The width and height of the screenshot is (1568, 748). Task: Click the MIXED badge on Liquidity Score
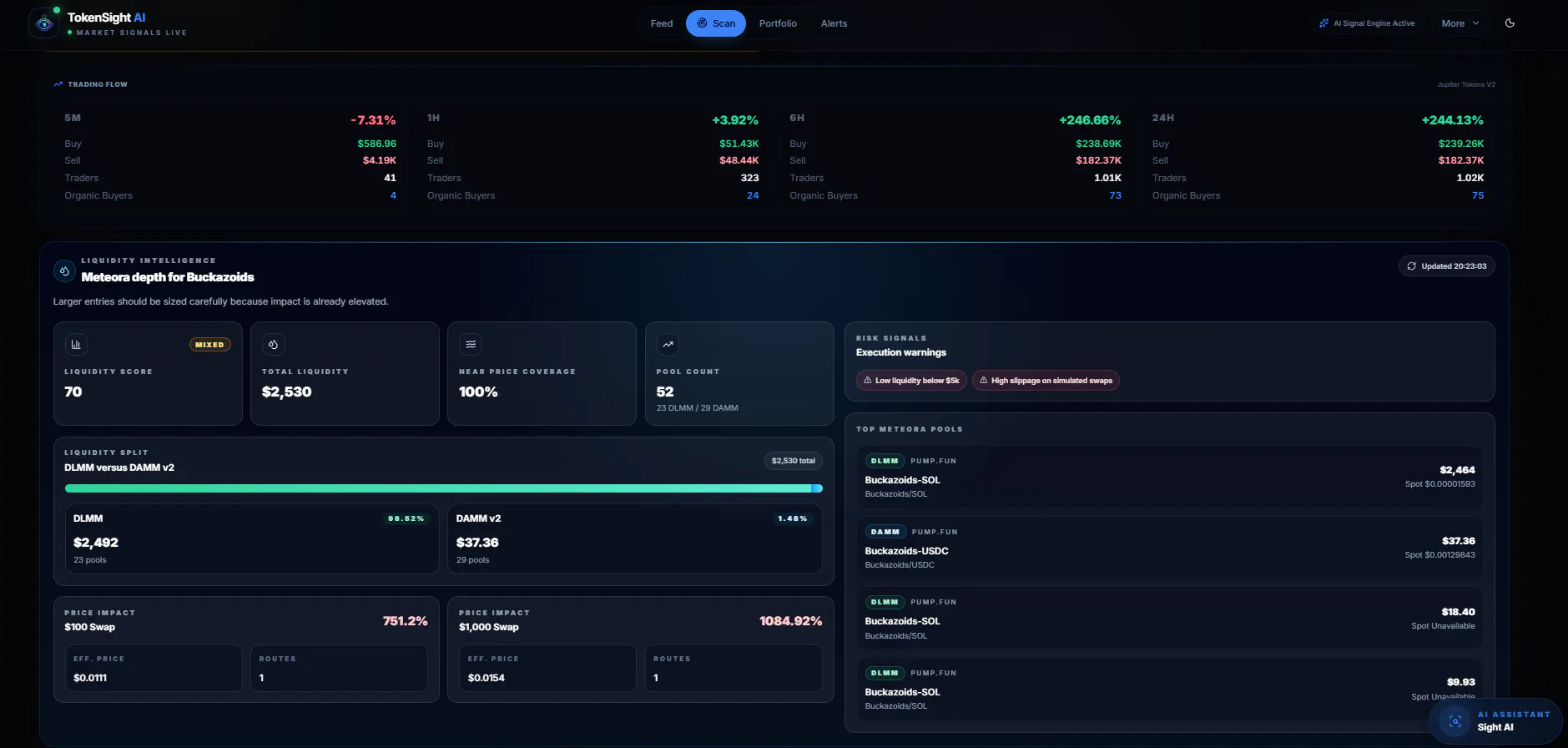click(x=209, y=345)
